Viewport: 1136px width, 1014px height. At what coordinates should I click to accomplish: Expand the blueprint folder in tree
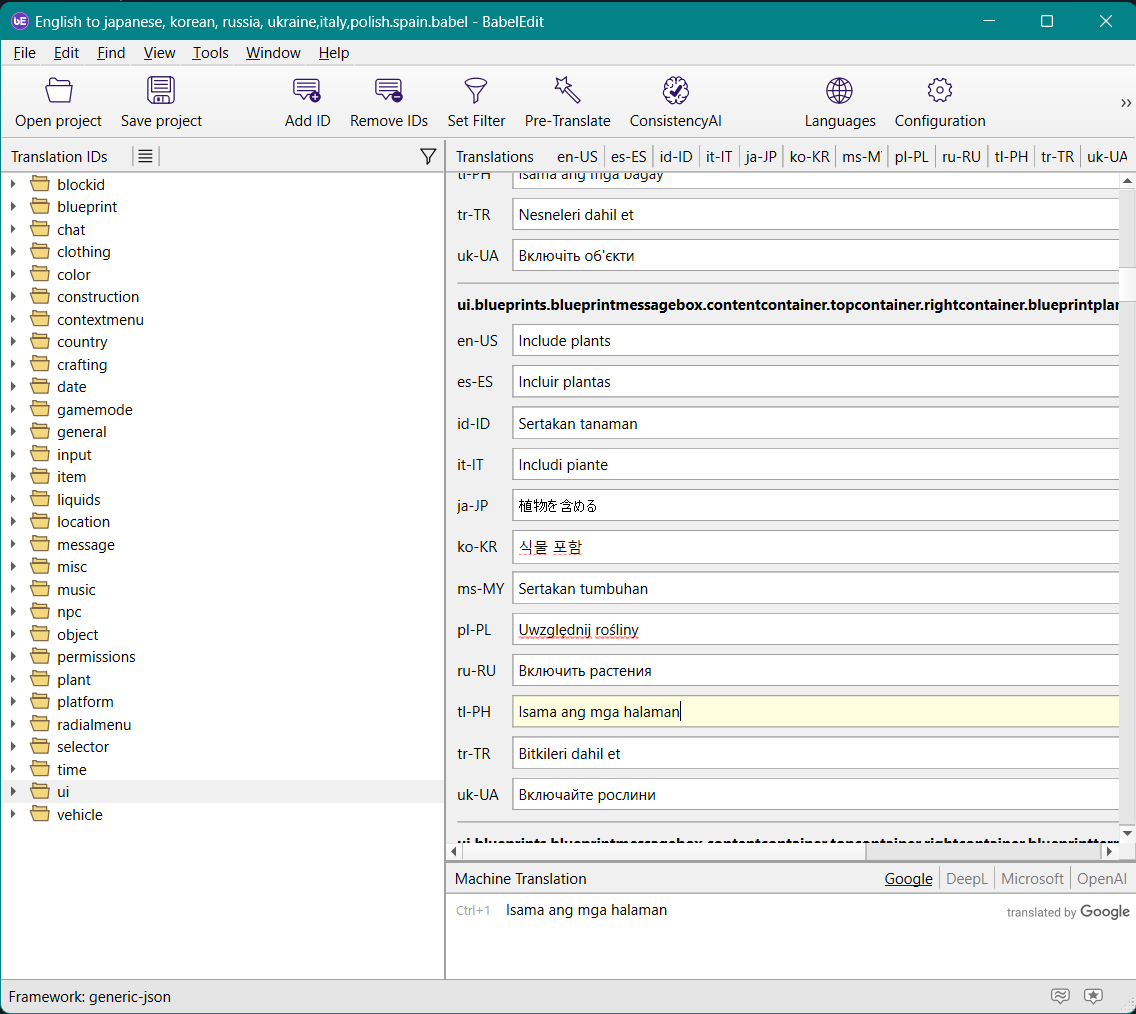(13, 207)
